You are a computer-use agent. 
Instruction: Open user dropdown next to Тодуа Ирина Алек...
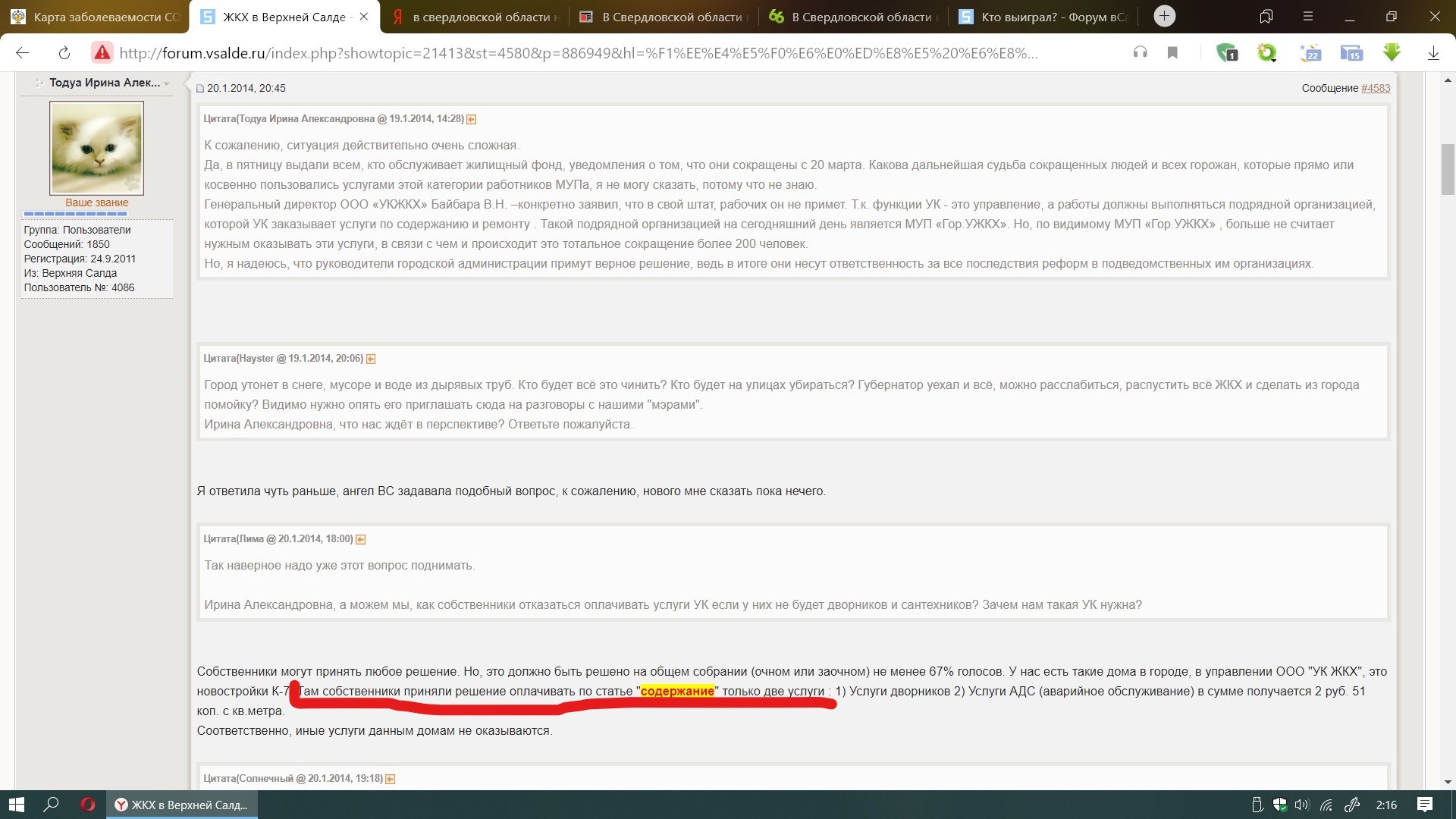(166, 83)
